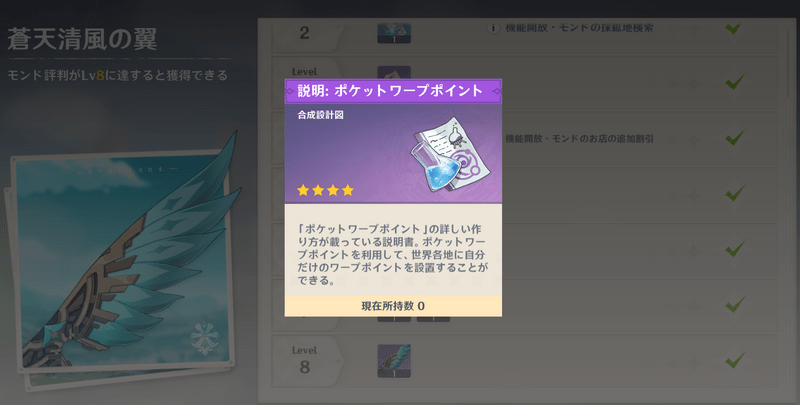
Task: Click the 合成設計図 category label
Action: 320,115
